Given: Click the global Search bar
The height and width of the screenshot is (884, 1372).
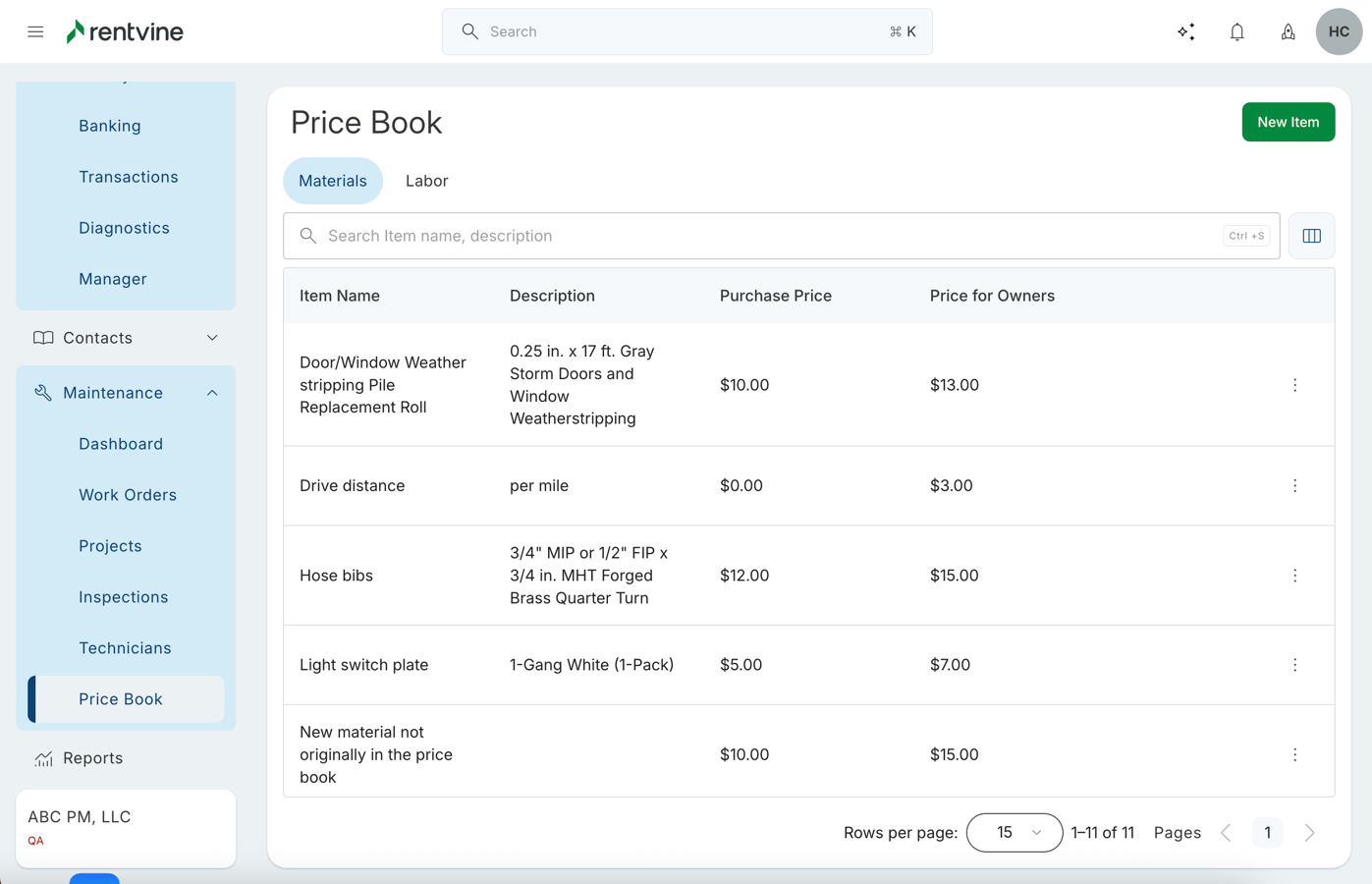Looking at the screenshot, I should tap(687, 31).
